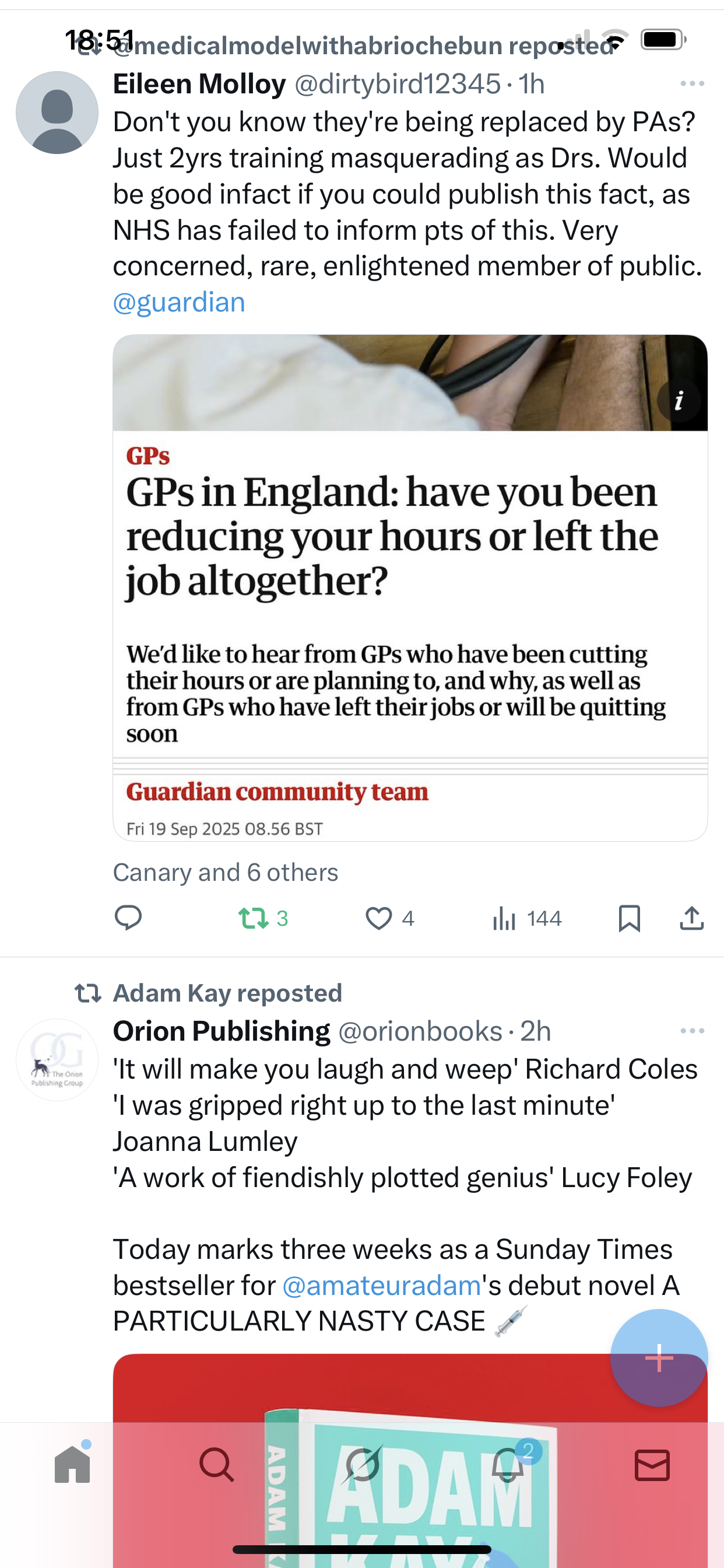Open the @guardian mention link

coord(179,303)
